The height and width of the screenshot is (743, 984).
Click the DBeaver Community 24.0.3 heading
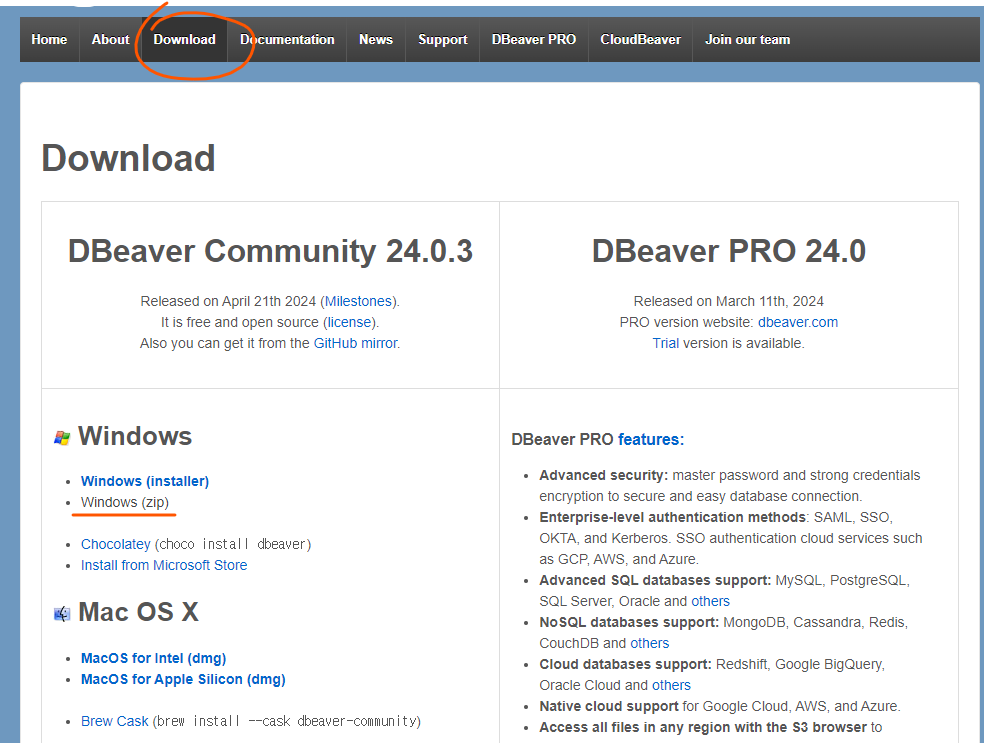(270, 251)
